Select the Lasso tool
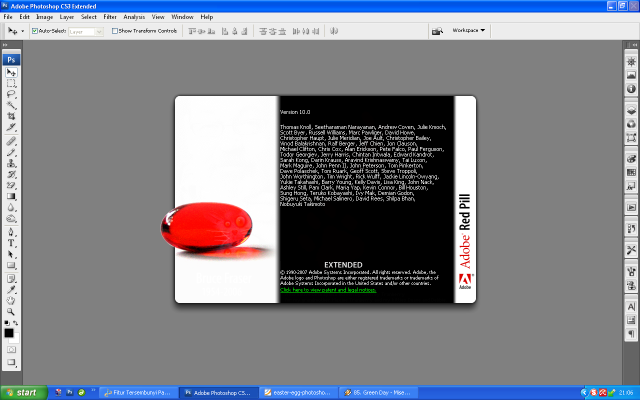Screen dimensions: 640x400 [x=11, y=94]
